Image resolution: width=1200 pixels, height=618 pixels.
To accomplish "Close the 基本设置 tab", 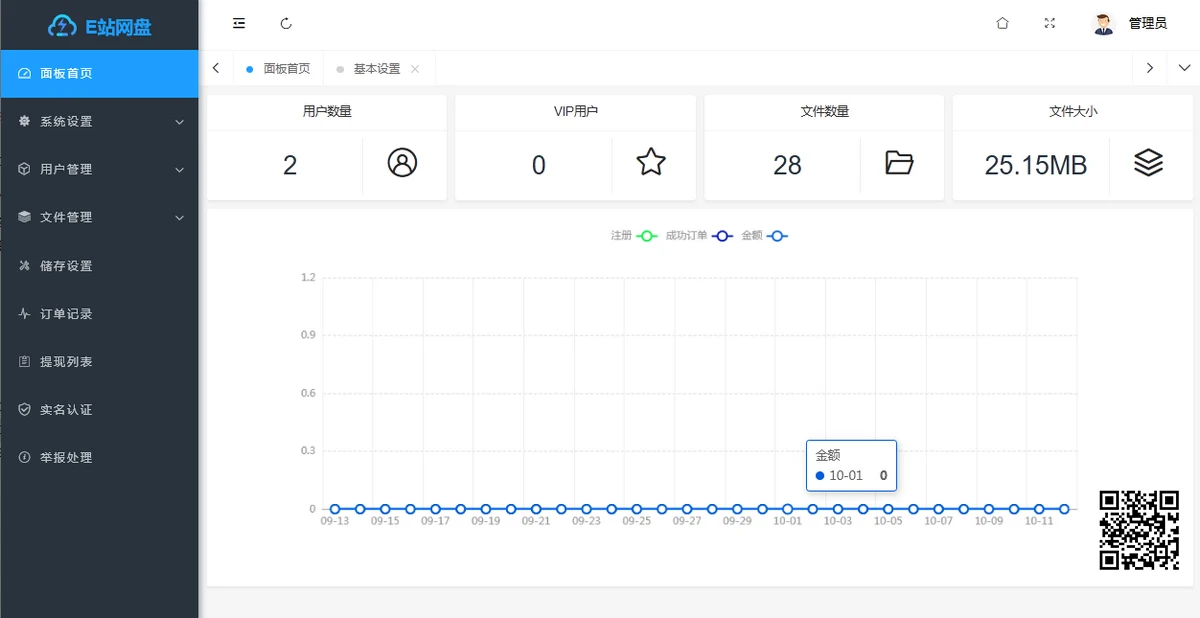I will [x=415, y=69].
